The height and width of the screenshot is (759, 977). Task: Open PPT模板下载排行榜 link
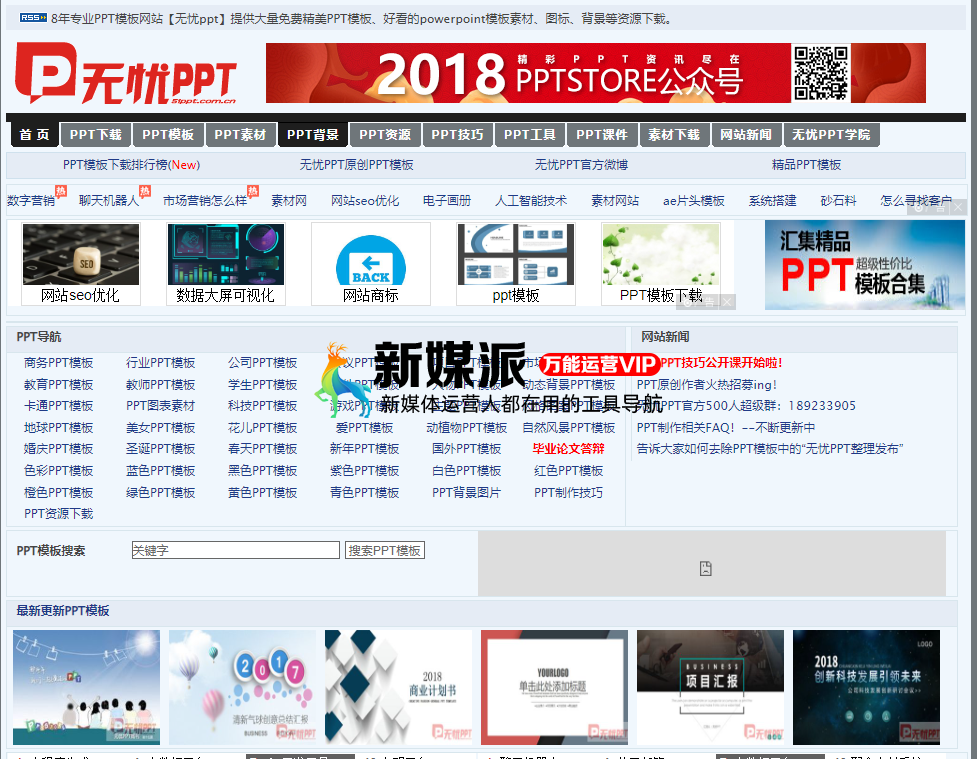pos(131,165)
